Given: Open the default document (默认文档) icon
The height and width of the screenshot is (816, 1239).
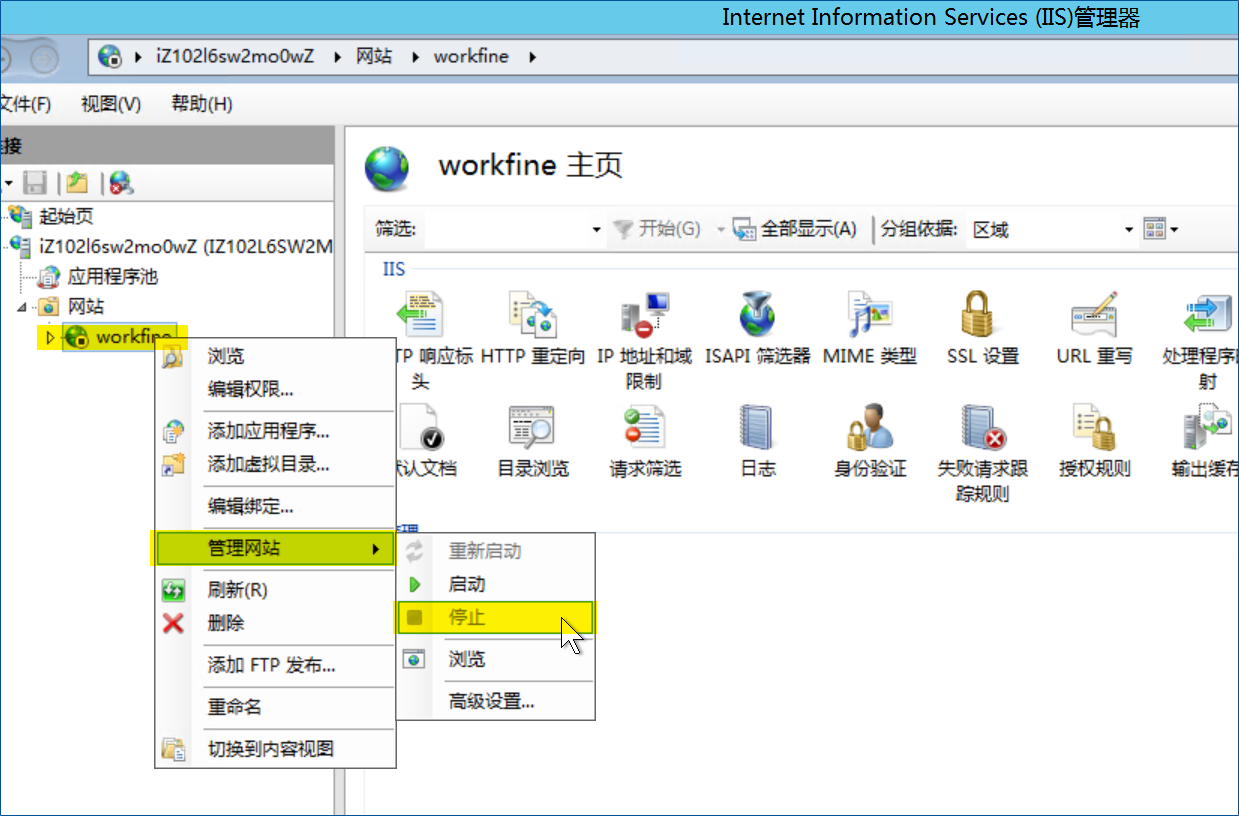Looking at the screenshot, I should [x=421, y=427].
